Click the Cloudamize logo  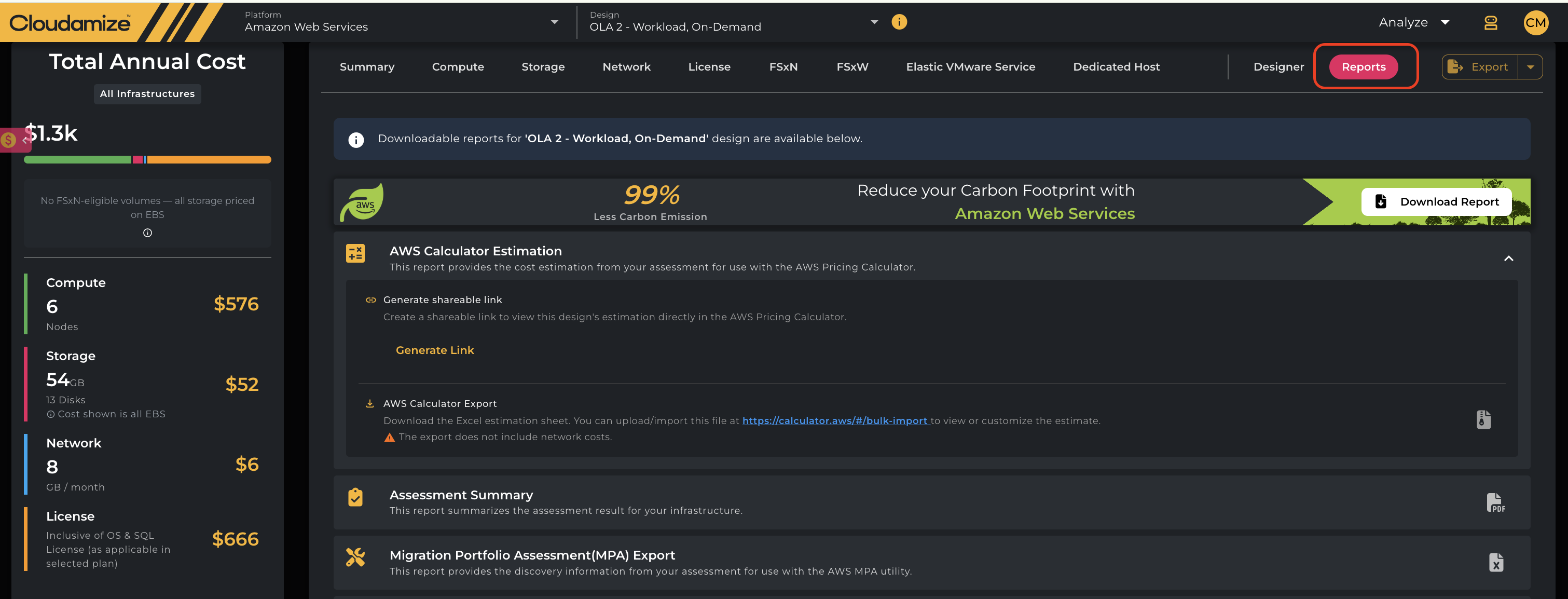[x=70, y=23]
